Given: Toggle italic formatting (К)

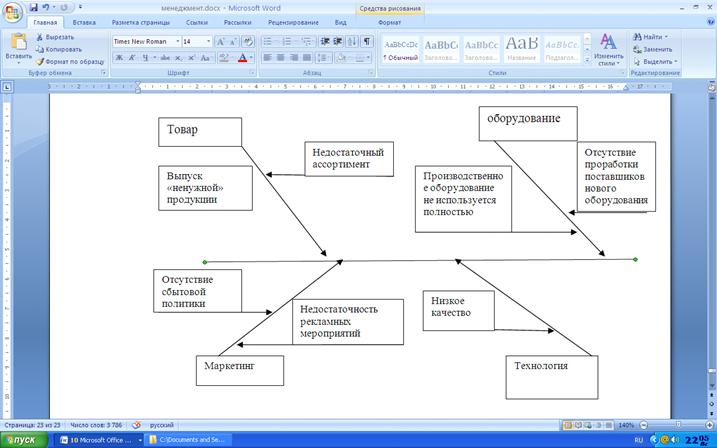Looking at the screenshot, I should (x=133, y=58).
